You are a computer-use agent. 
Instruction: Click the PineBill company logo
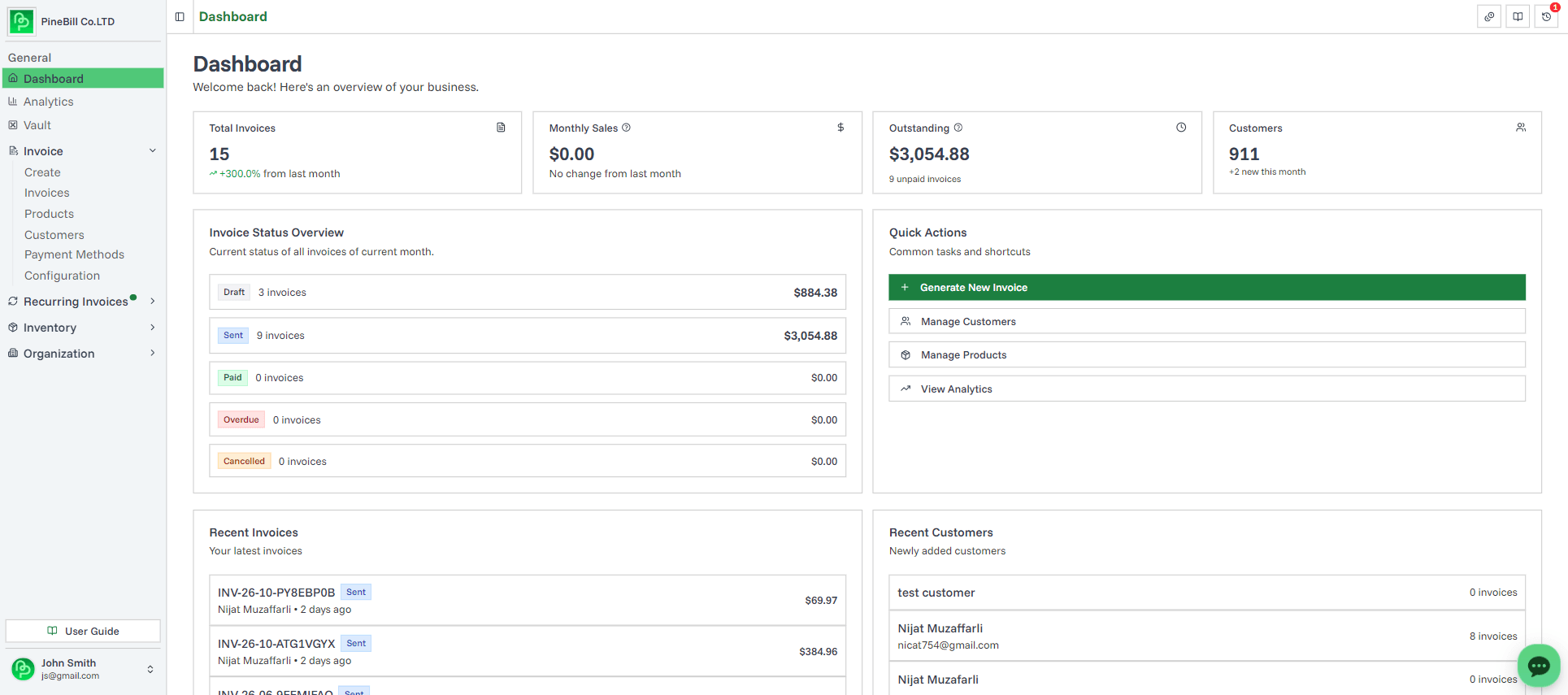(x=21, y=21)
